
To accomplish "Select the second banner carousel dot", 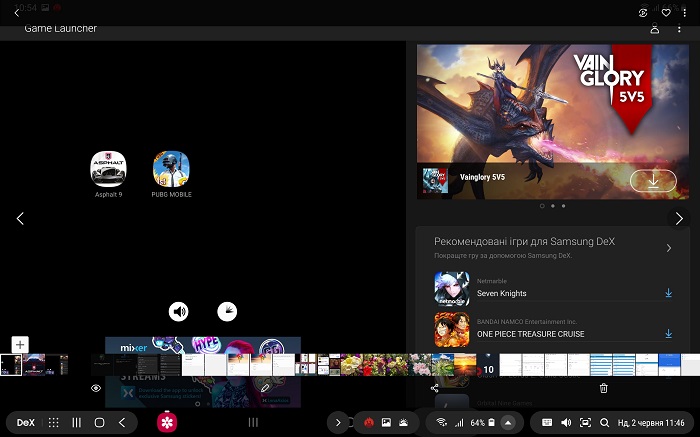I will 553,206.
